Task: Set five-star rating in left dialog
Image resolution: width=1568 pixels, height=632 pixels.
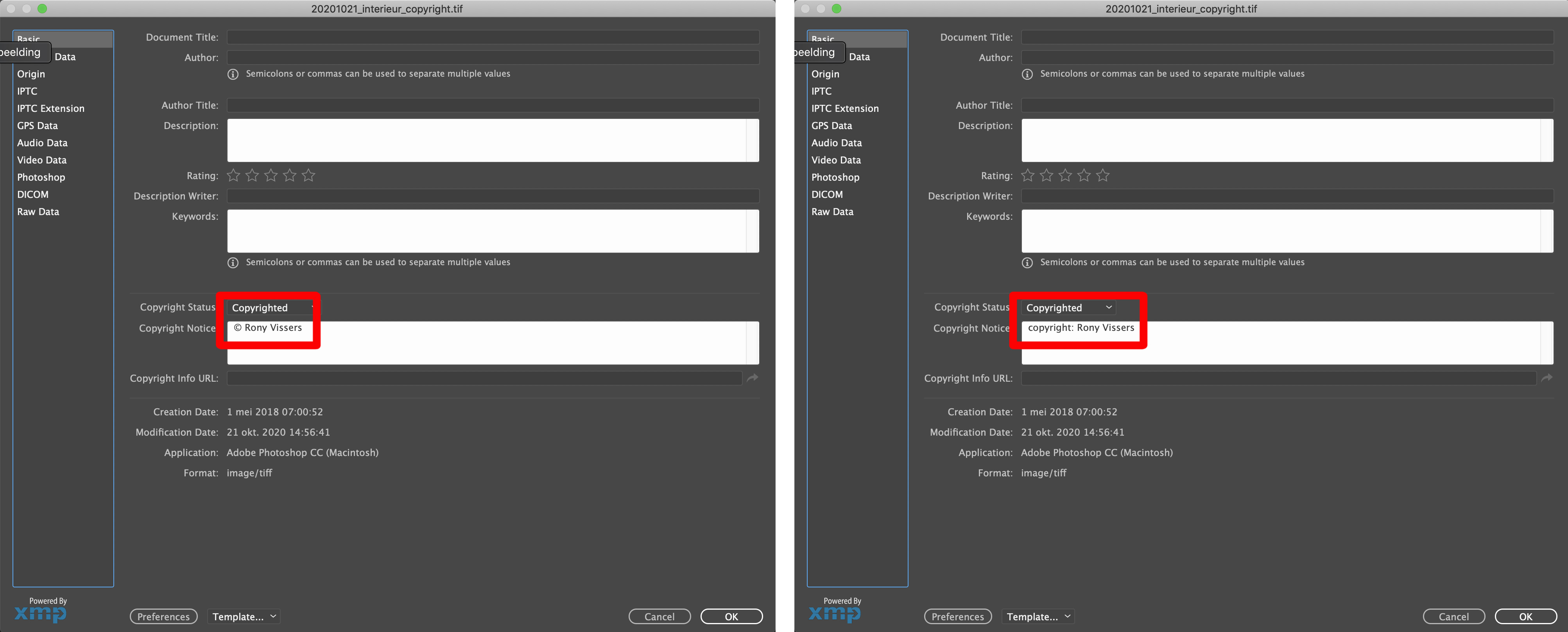Action: [308, 176]
